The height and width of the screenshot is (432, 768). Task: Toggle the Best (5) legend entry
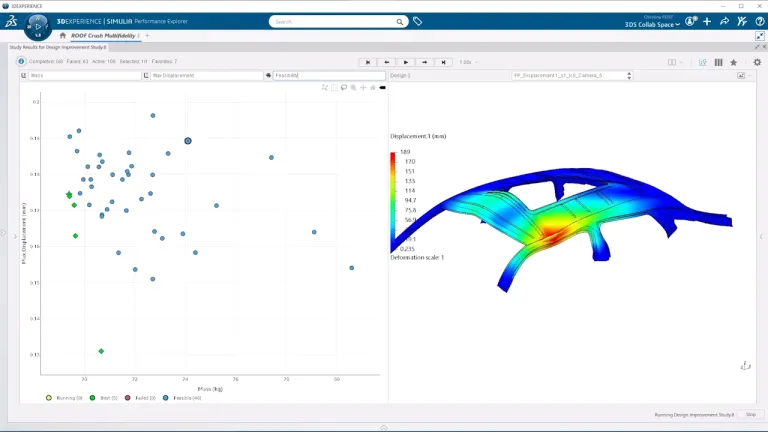(103, 398)
